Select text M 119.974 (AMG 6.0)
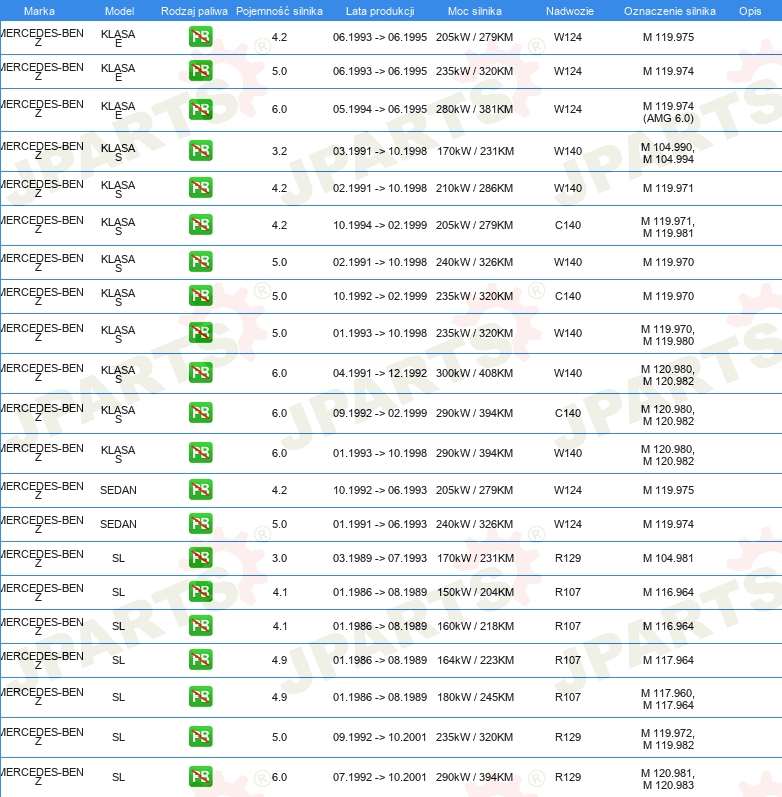 point(668,112)
